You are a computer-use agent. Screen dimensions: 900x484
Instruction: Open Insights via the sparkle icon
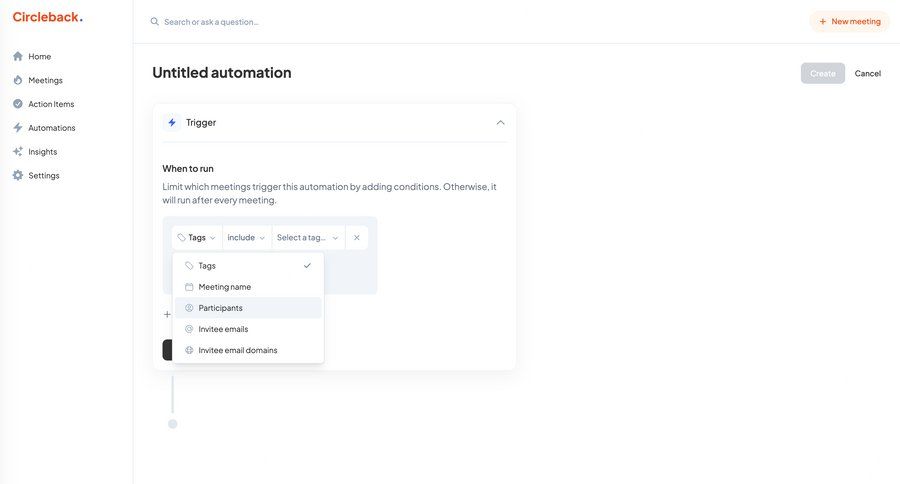(18, 152)
